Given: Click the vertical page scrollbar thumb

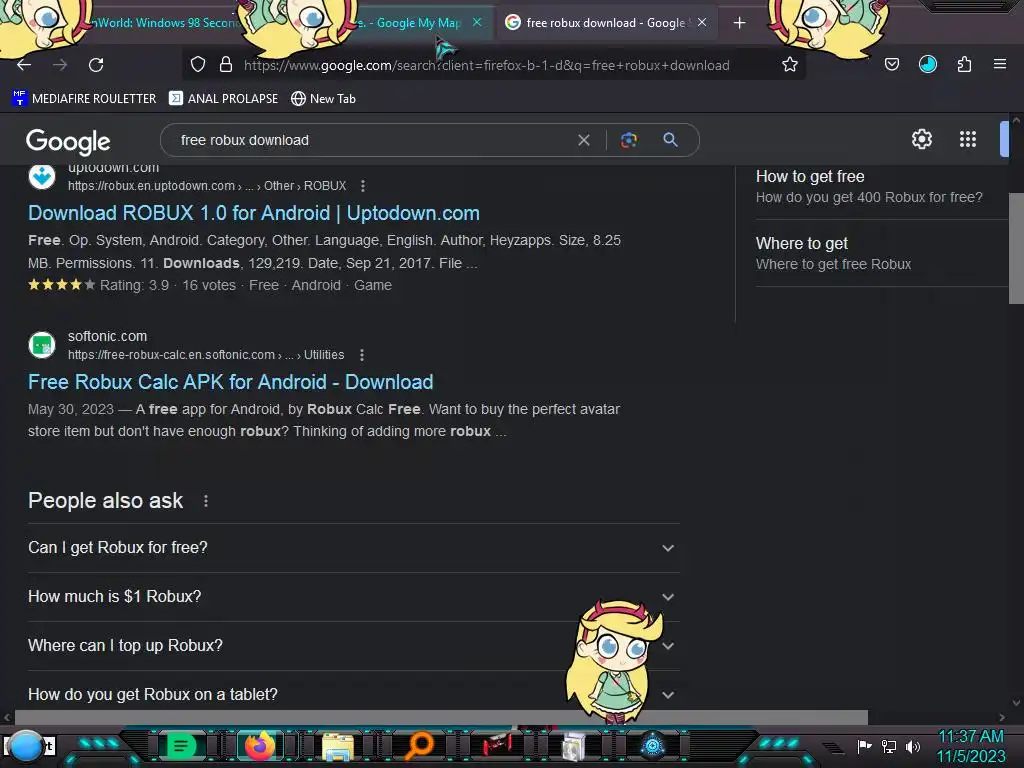Looking at the screenshot, I should coord(1016,248).
